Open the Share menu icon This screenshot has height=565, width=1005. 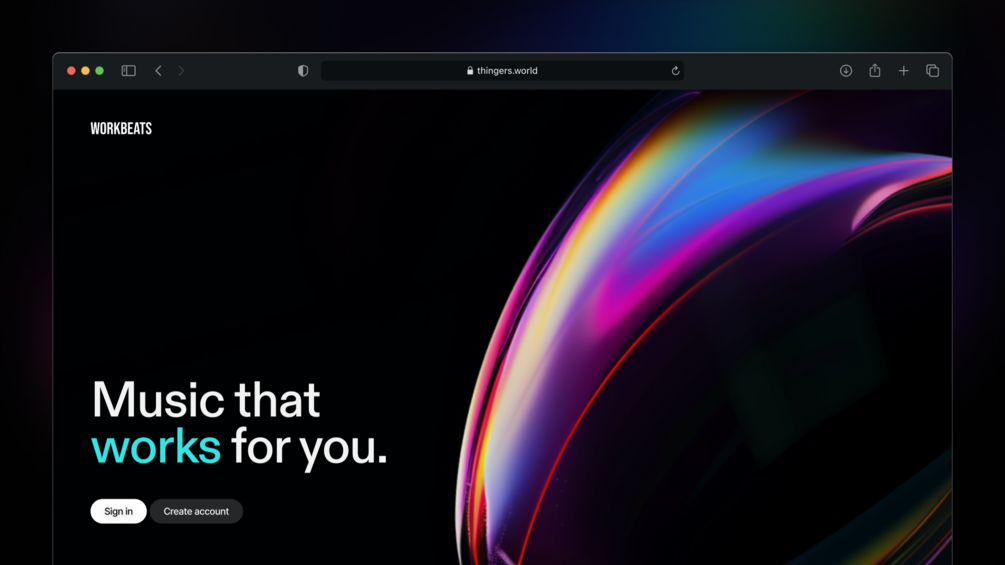click(x=875, y=70)
